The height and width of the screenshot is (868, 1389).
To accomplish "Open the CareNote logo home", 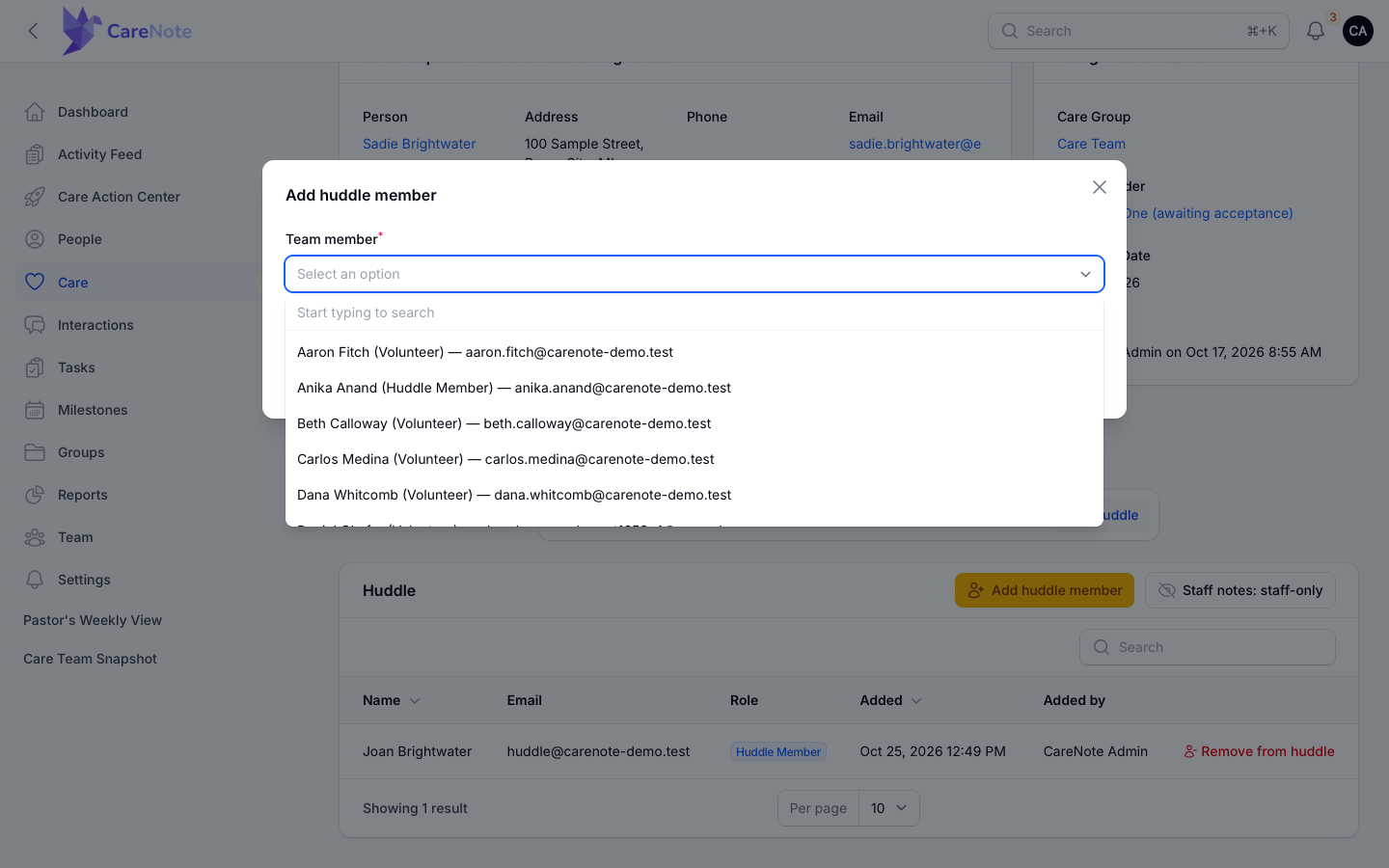I will (126, 31).
